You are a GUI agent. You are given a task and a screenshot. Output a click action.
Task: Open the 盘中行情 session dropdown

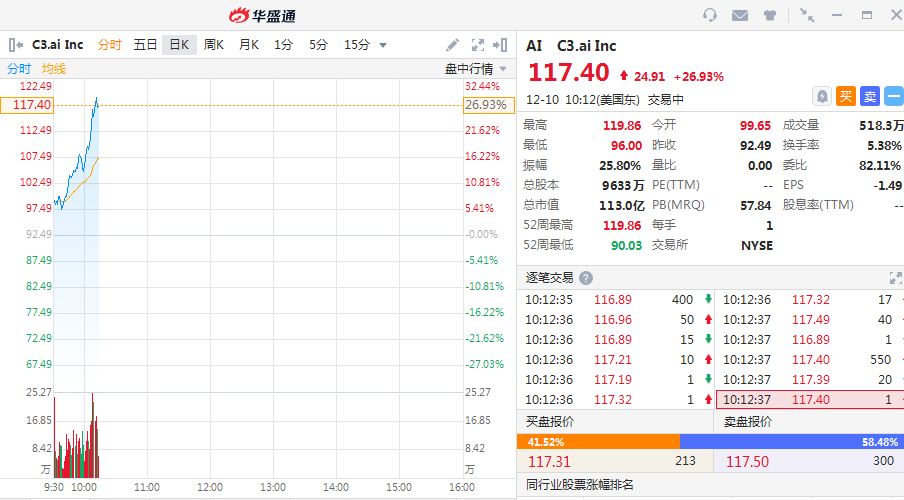coord(476,69)
